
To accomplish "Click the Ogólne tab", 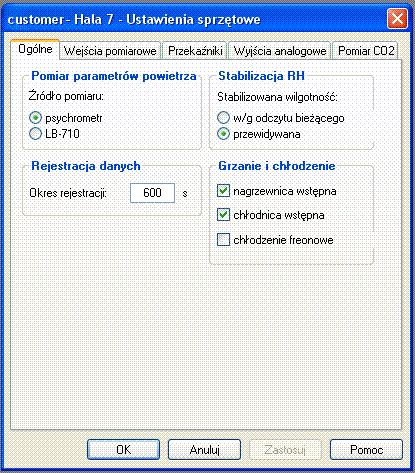I will coord(35,49).
